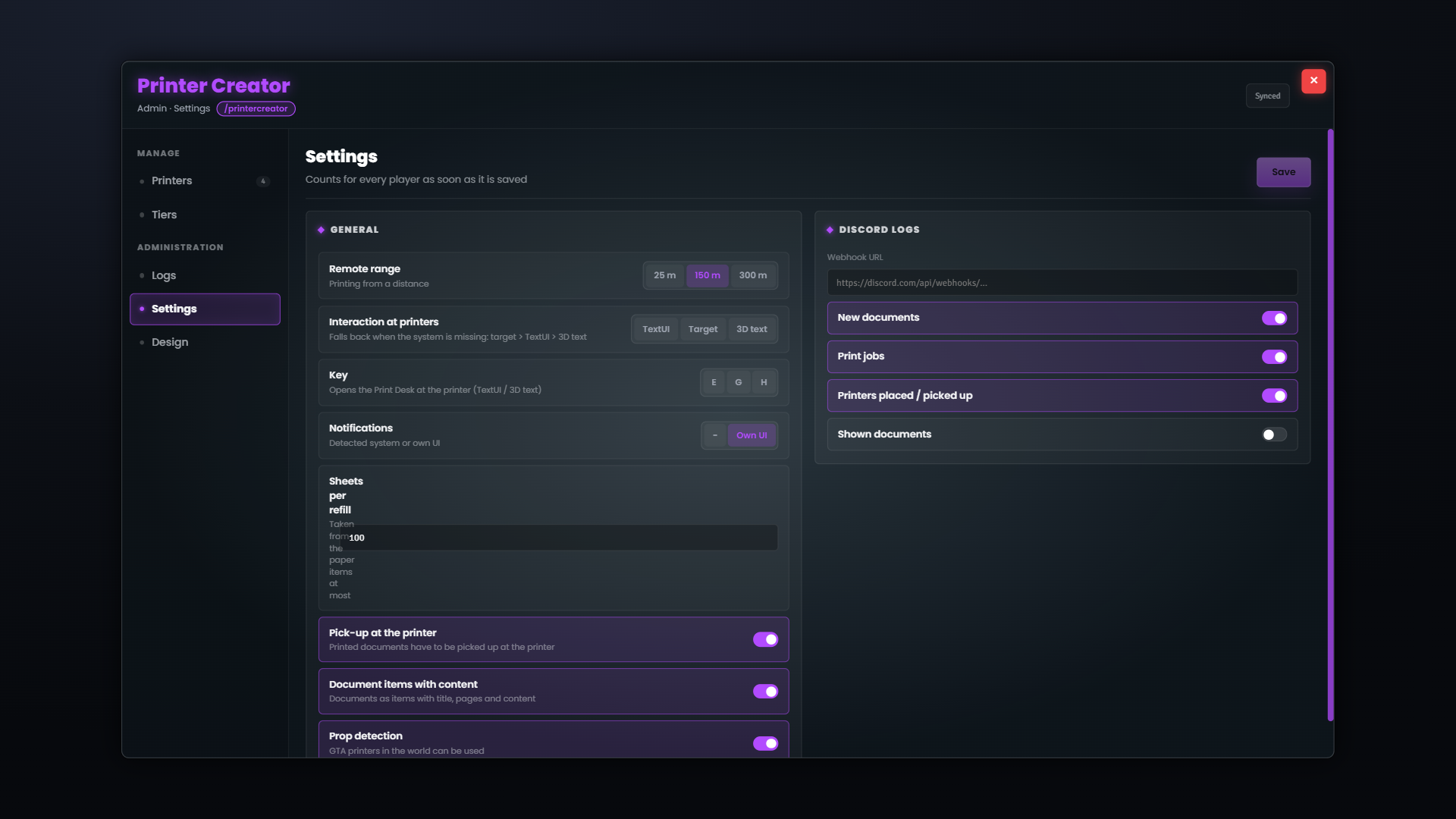Set remote range to 25 m
Viewport: 1456px width, 819px height.
pyautogui.click(x=664, y=275)
